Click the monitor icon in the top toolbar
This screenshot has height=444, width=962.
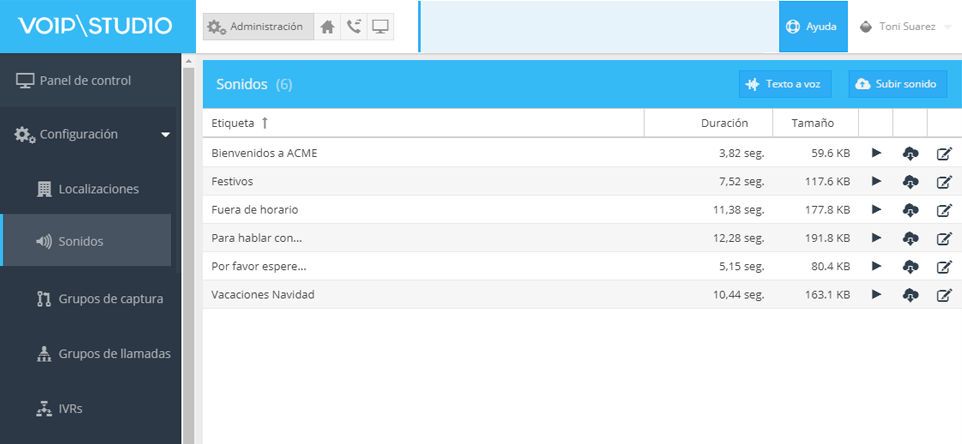click(380, 27)
